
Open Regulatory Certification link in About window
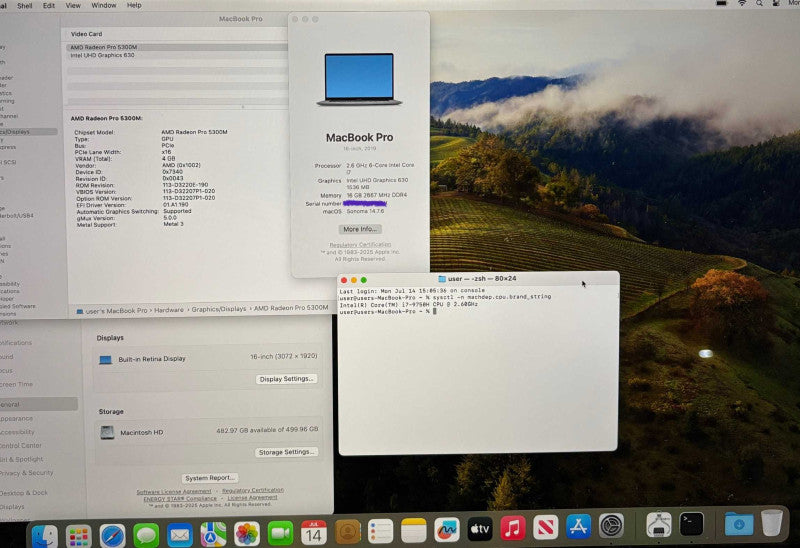[360, 244]
